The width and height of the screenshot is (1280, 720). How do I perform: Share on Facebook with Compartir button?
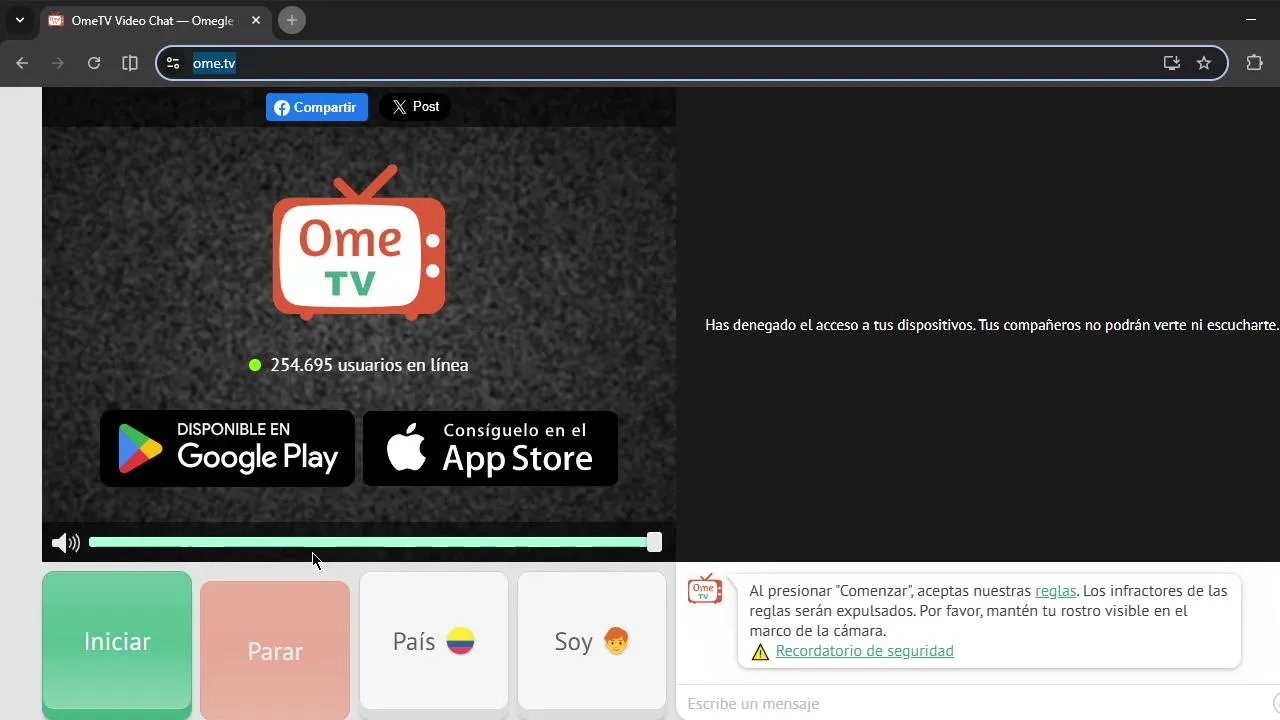pos(316,107)
